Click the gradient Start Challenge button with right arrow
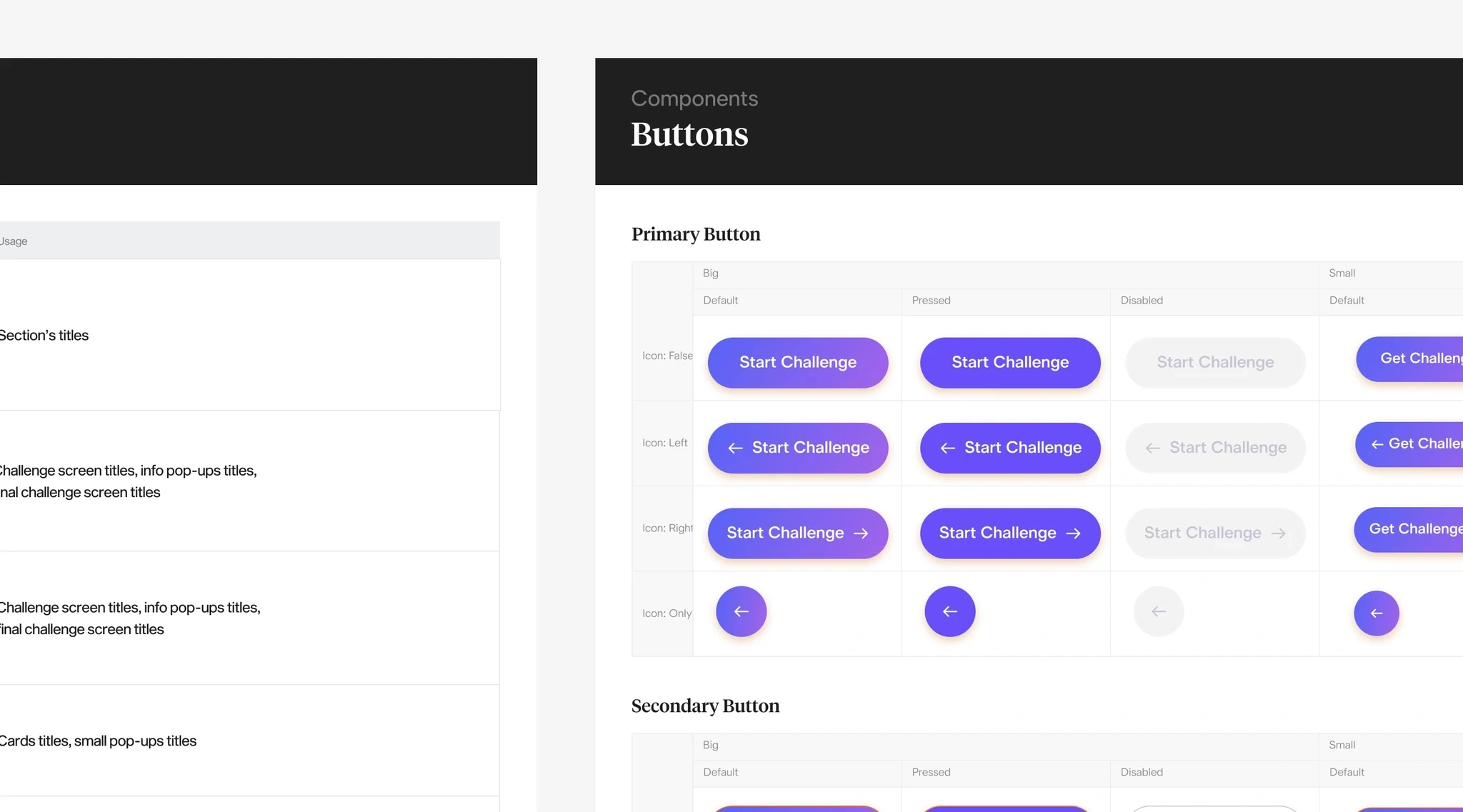Image resolution: width=1463 pixels, height=812 pixels. coord(797,533)
